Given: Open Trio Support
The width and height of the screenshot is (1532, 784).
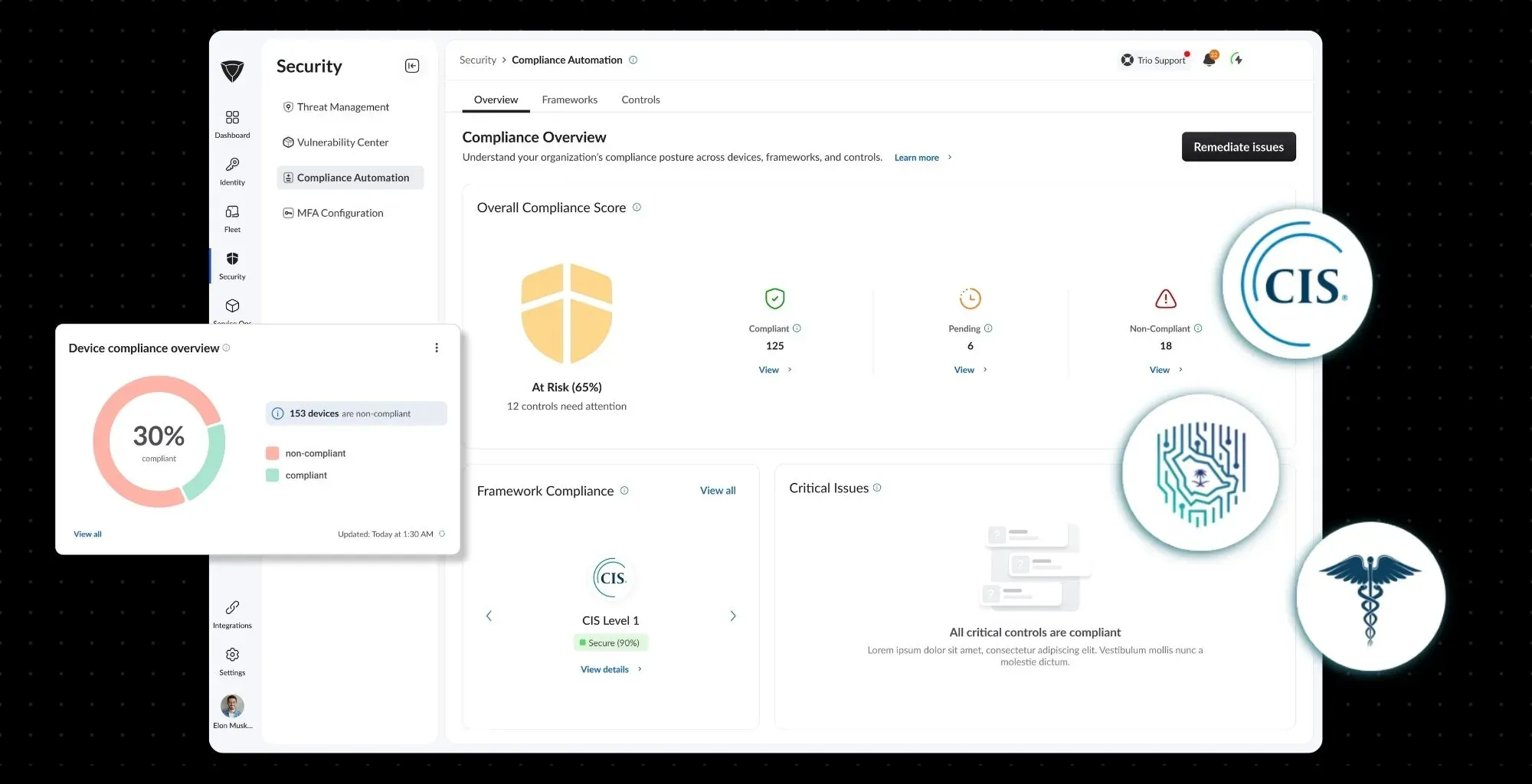Looking at the screenshot, I should point(1154,60).
